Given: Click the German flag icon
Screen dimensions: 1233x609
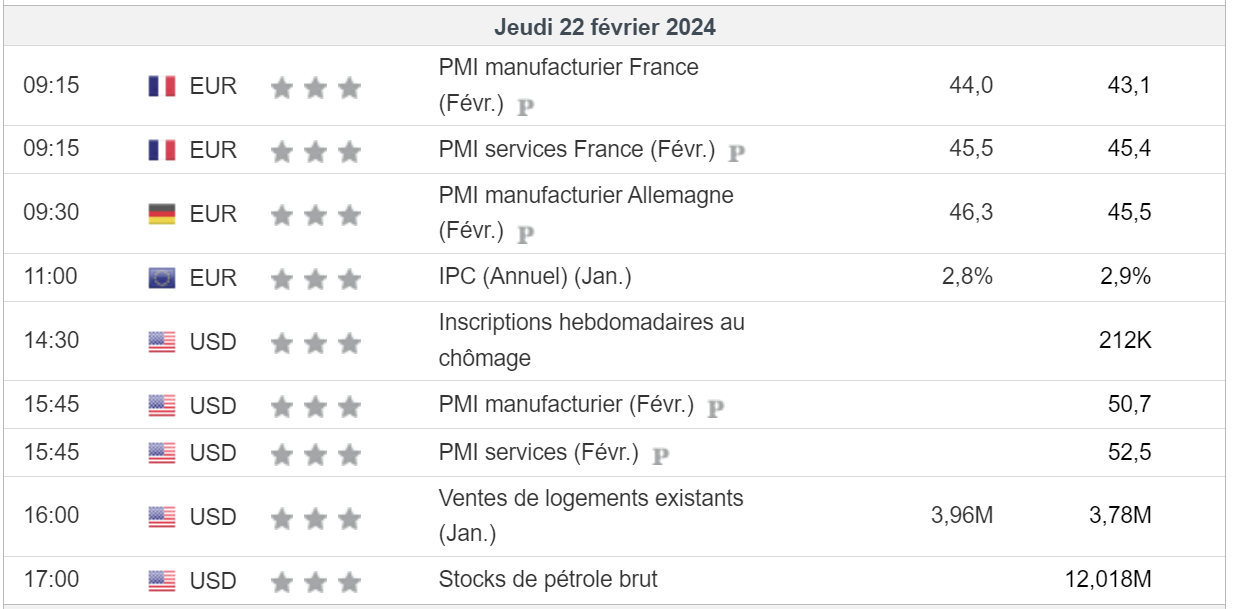Looking at the screenshot, I should (x=161, y=214).
